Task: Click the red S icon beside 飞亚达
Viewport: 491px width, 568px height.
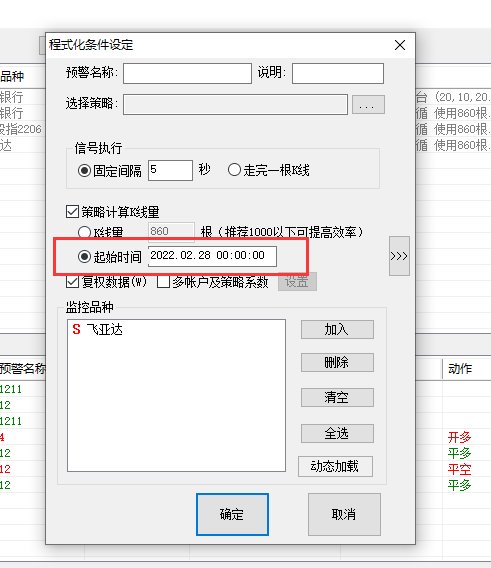Action: (76, 330)
